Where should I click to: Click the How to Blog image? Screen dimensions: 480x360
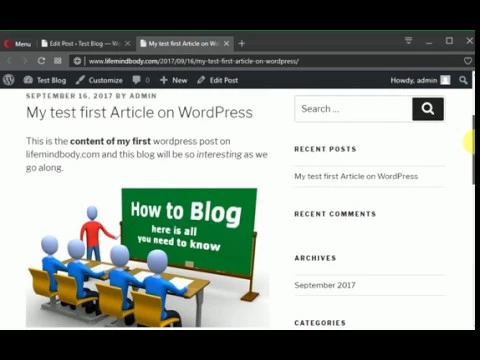coord(147,257)
